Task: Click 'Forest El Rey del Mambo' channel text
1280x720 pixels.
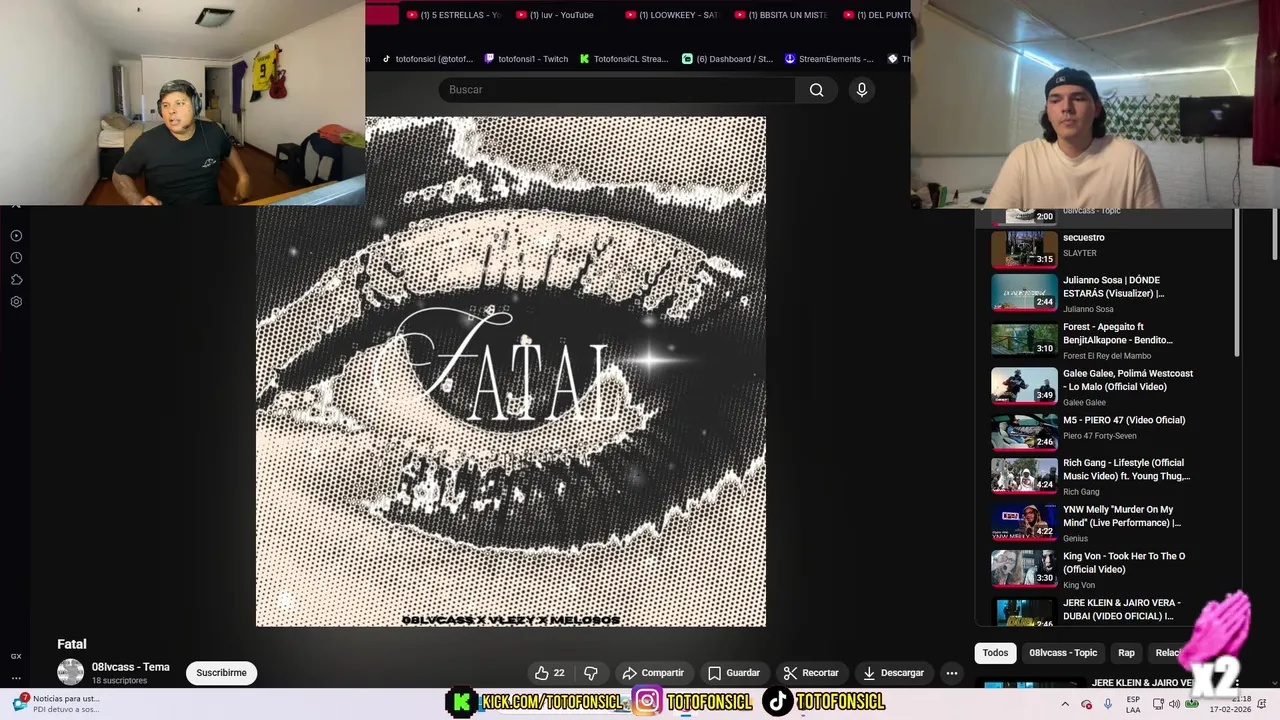Action: pos(1107,356)
